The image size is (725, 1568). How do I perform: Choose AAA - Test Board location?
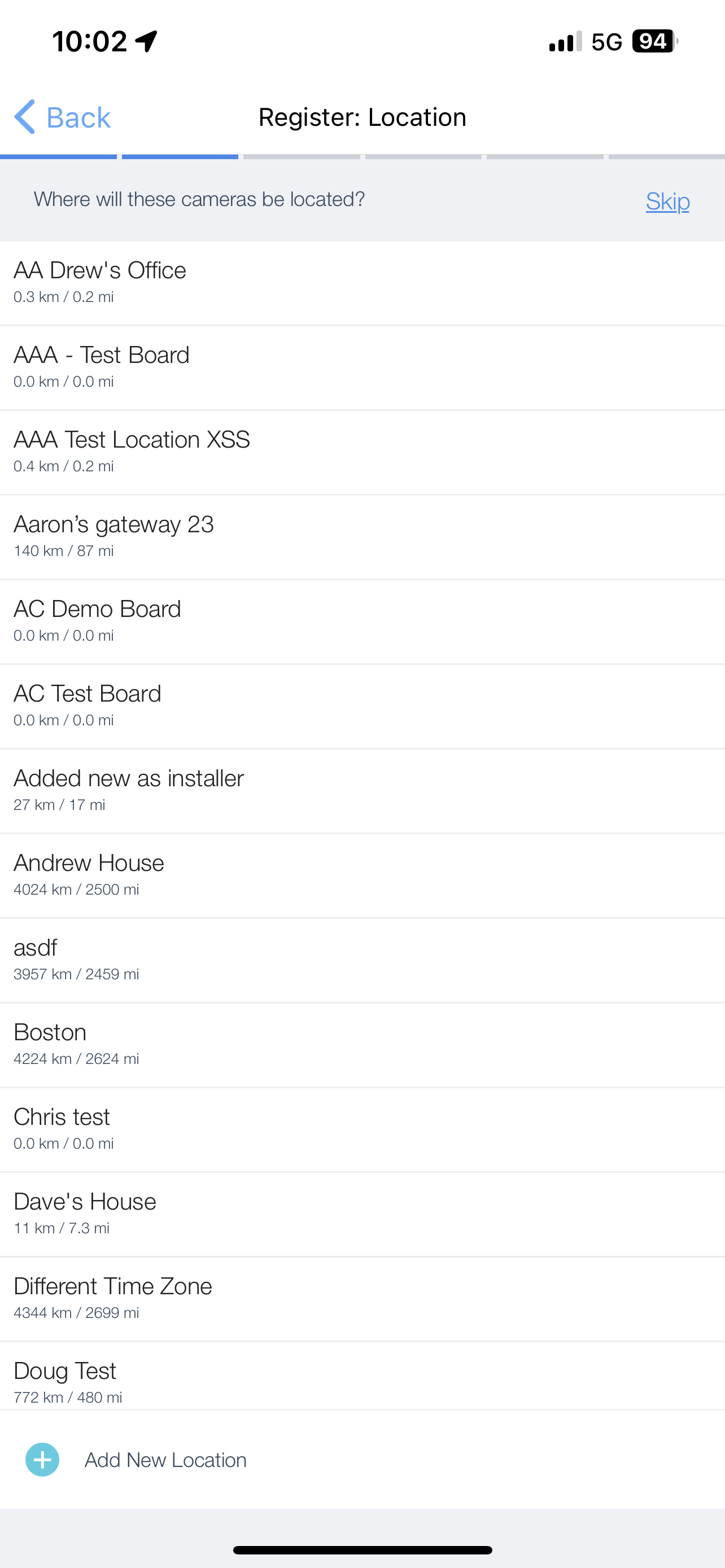[x=362, y=367]
